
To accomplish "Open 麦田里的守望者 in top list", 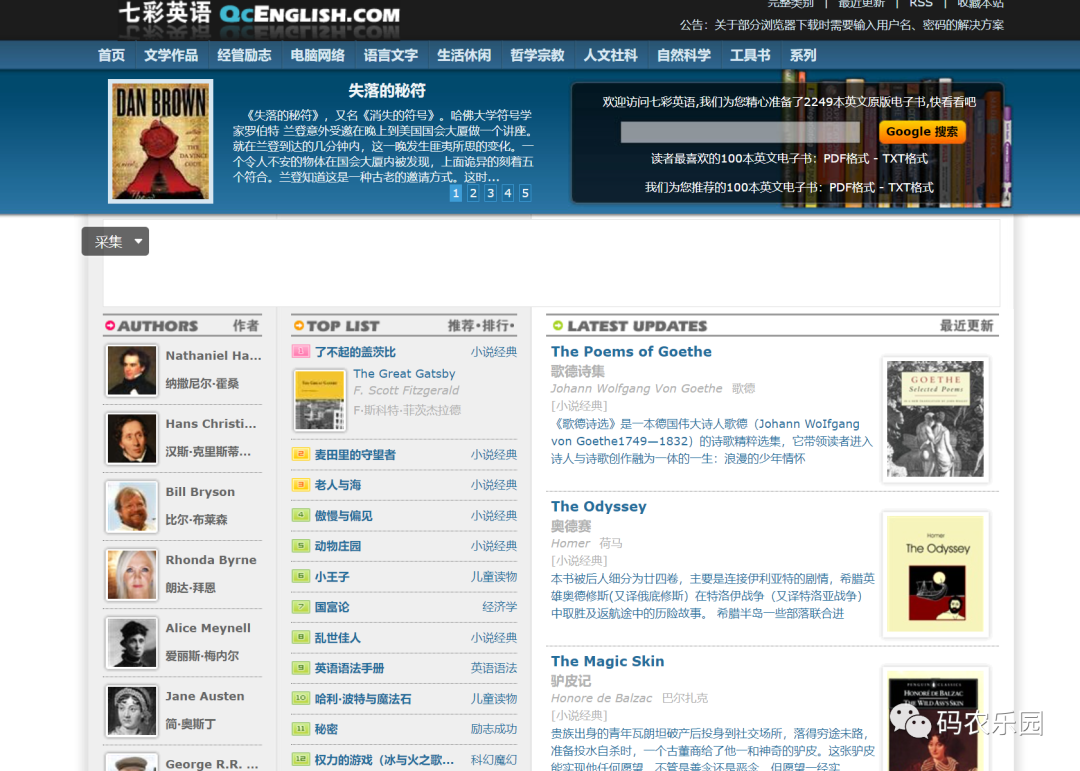I will coord(355,455).
